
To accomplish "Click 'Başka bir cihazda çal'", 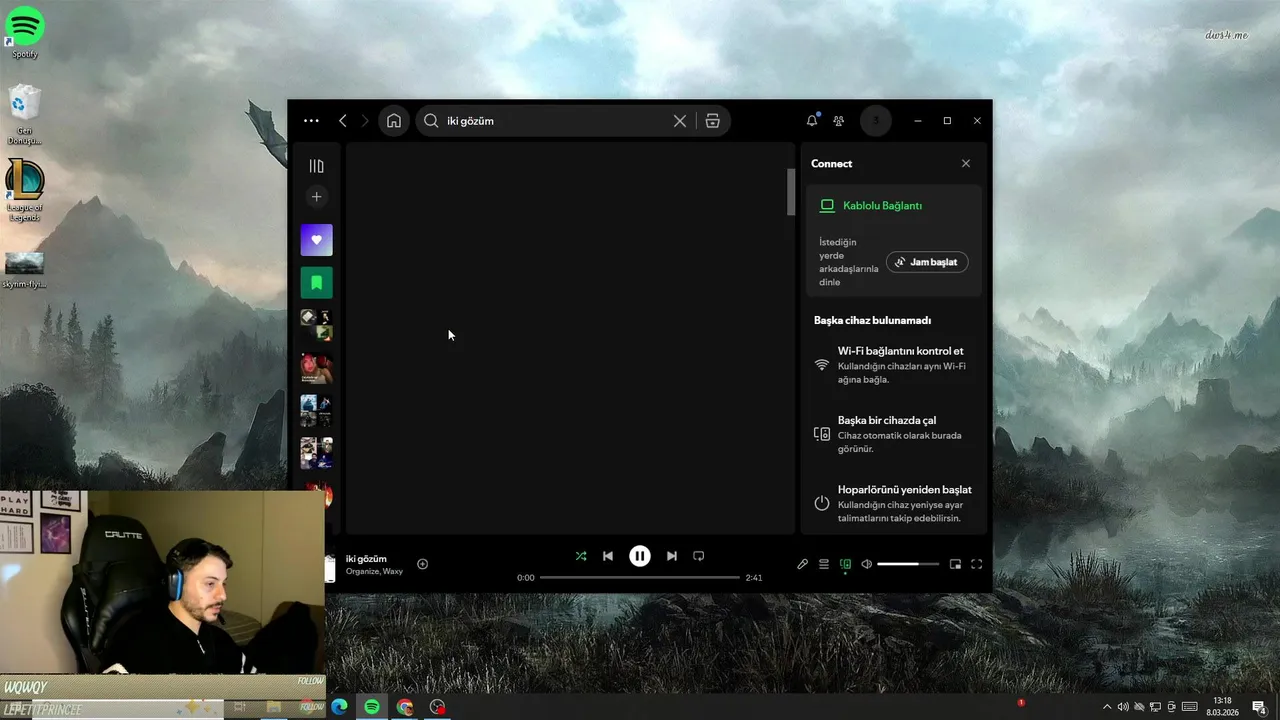I will (887, 420).
